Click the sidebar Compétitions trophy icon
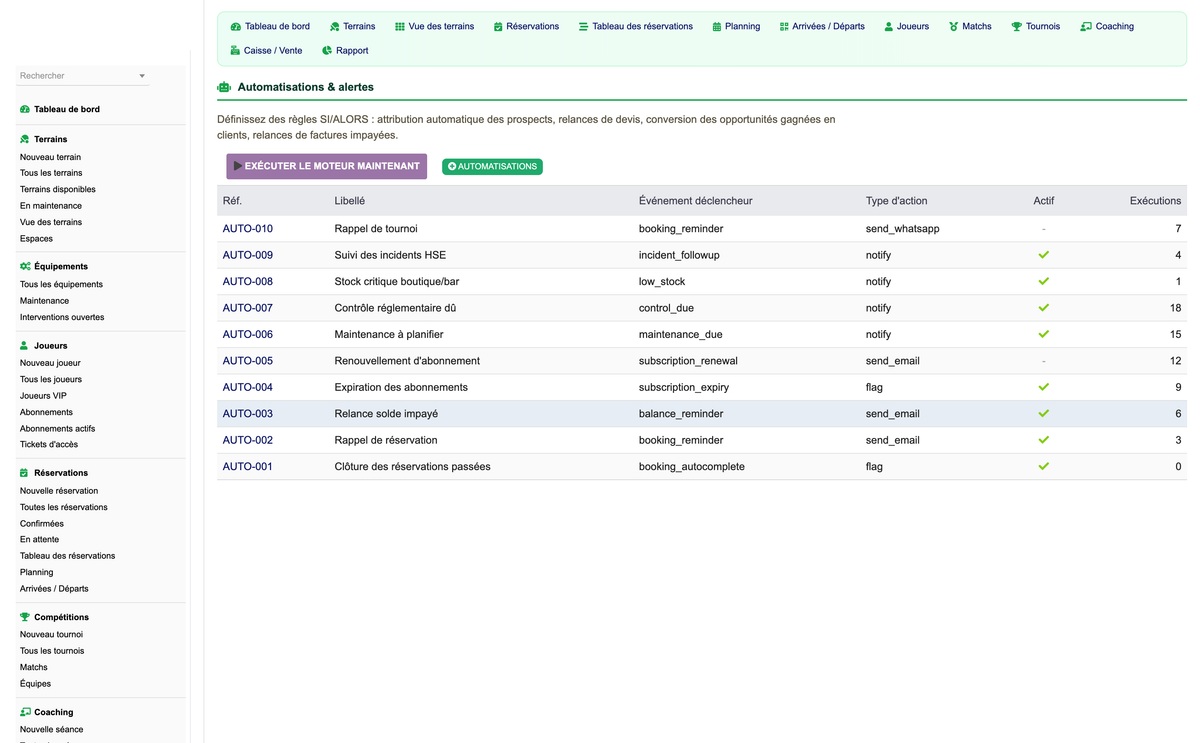This screenshot has height=743, width=1200. 25,617
